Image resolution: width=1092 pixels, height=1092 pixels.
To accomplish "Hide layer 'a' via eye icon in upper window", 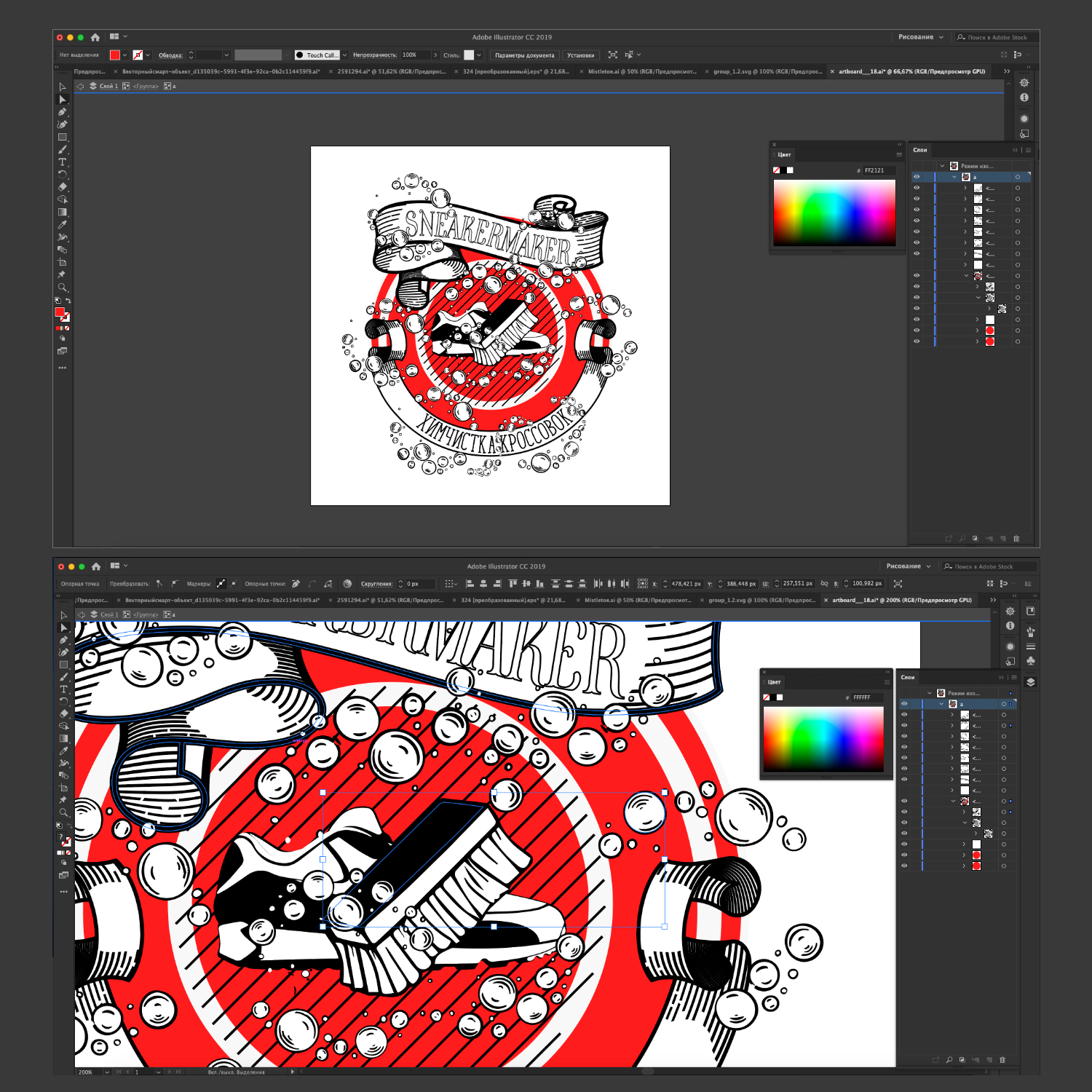I will (917, 177).
